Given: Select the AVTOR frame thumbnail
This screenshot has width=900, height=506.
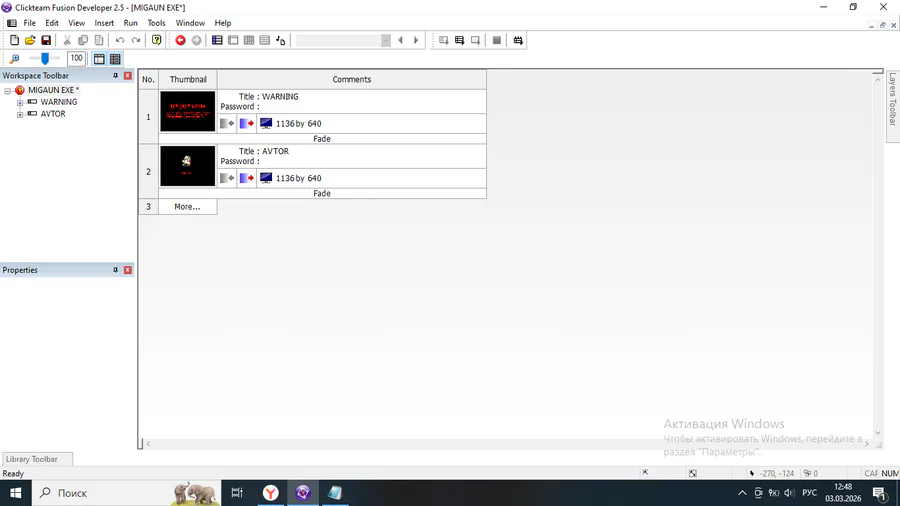Looking at the screenshot, I should 188,166.
